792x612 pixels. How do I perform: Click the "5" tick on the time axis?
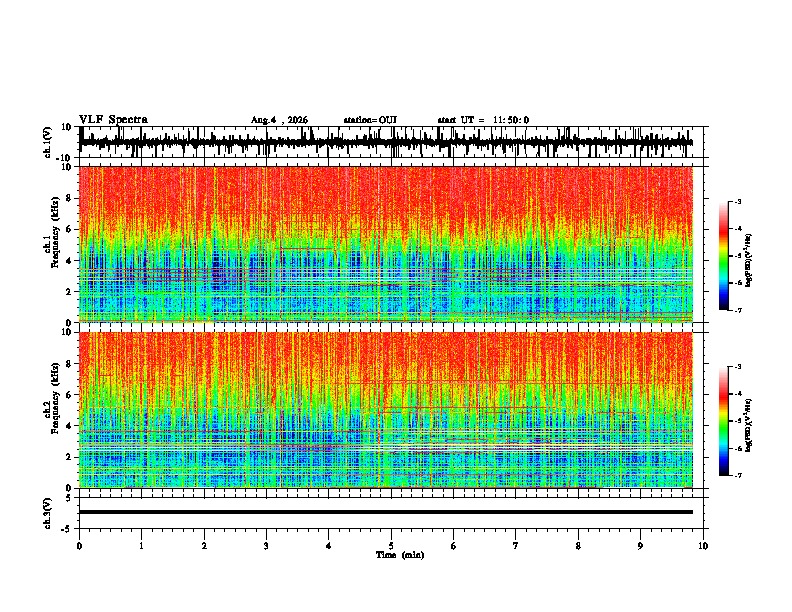(391, 546)
